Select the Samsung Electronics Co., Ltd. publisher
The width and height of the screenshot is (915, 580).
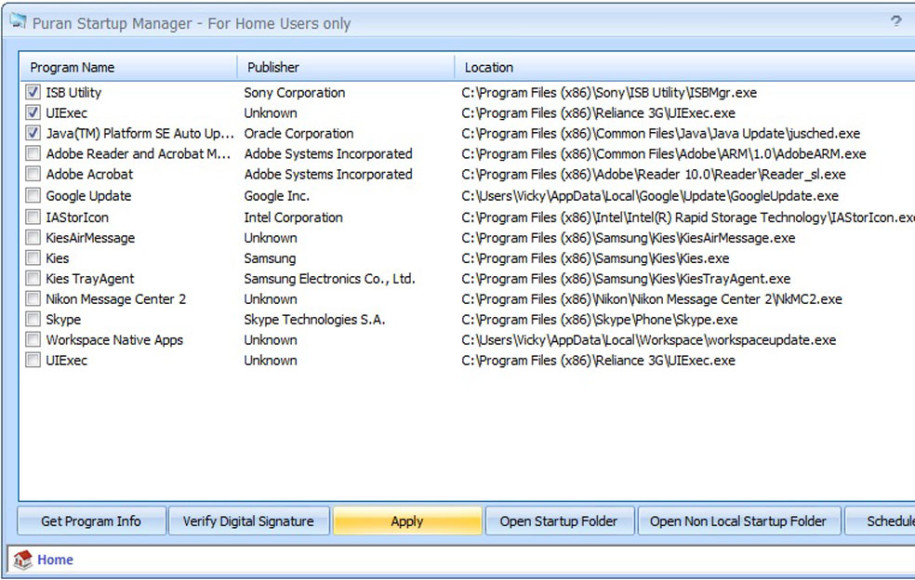pyautogui.click(x=330, y=278)
